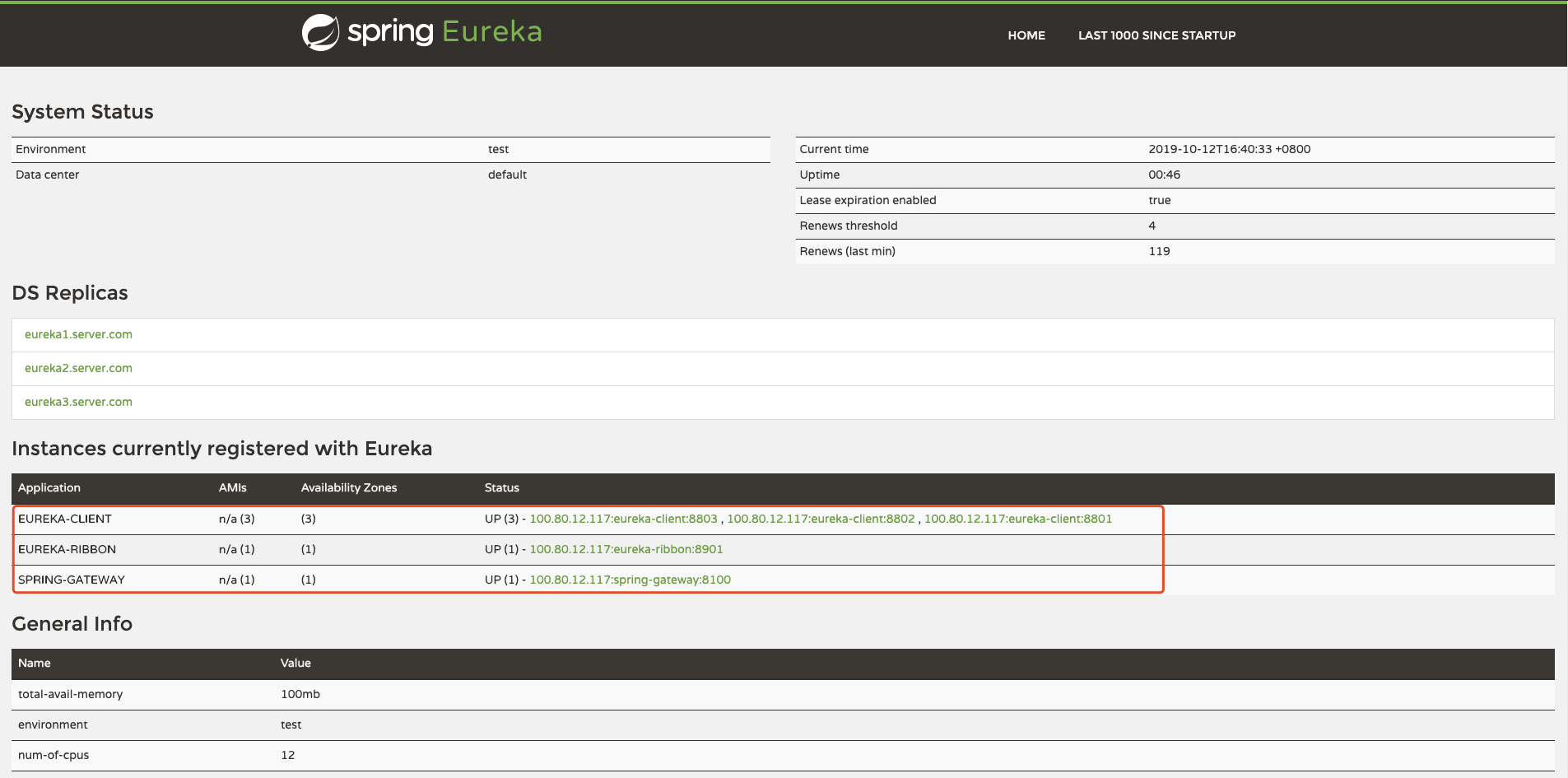
Task: Open instance eureka-client:8803 link
Action: pyautogui.click(x=623, y=519)
